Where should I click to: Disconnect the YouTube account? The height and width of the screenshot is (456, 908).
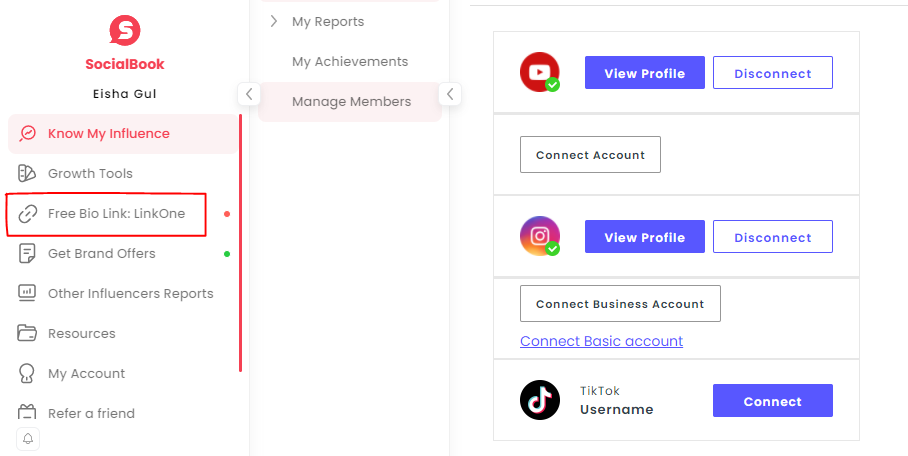(x=772, y=72)
